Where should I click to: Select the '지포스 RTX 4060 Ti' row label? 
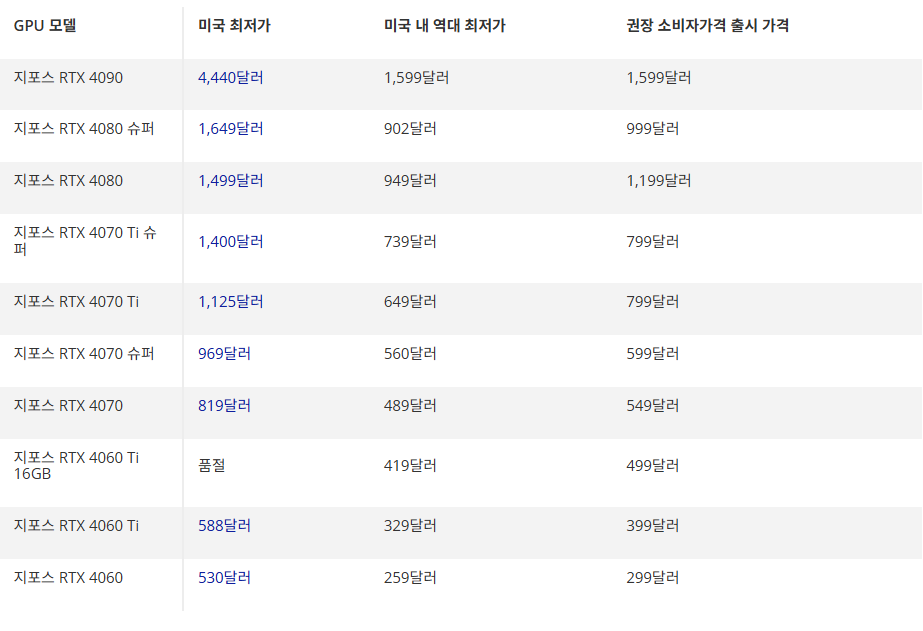[77, 525]
